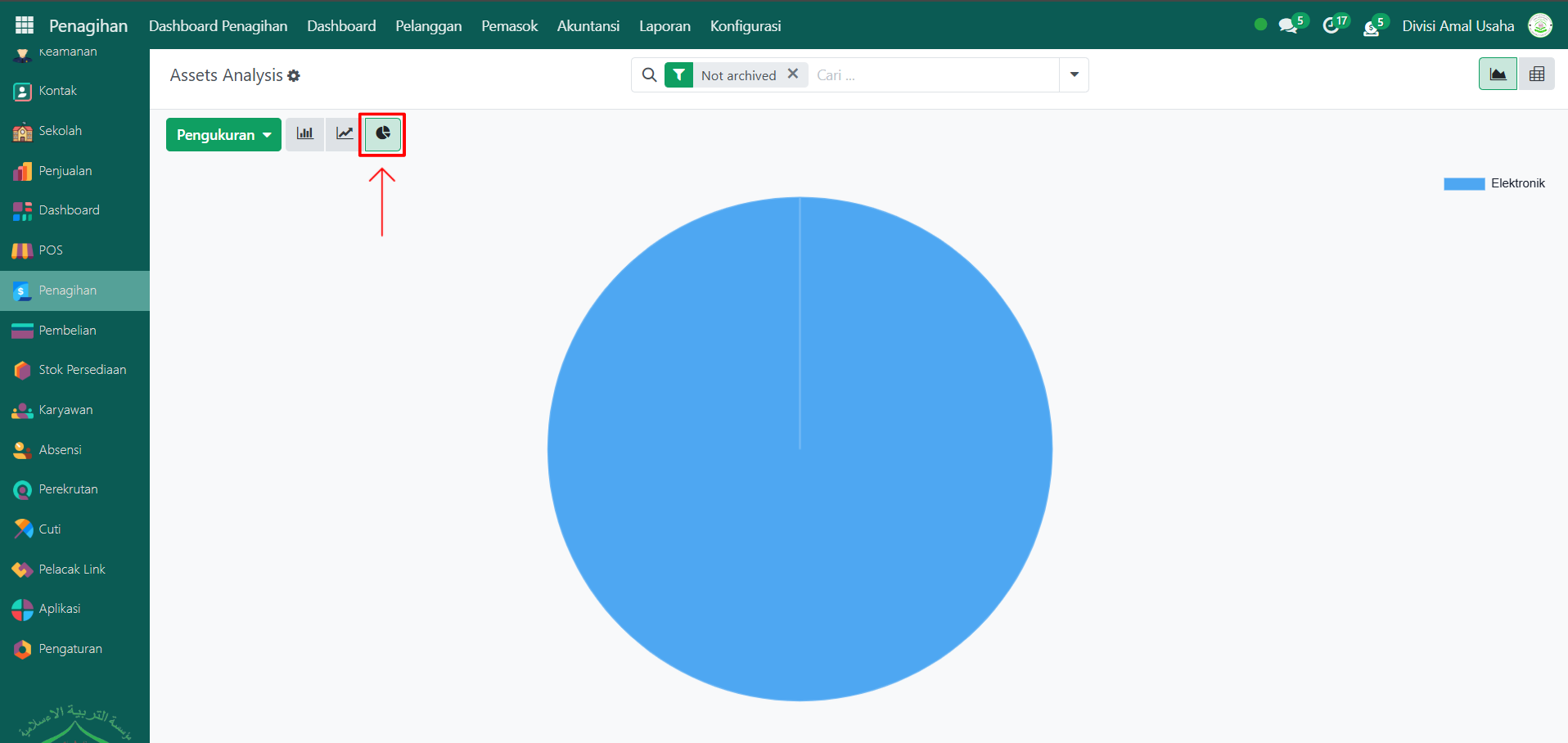
Task: Open the Laporan menu
Action: (665, 26)
